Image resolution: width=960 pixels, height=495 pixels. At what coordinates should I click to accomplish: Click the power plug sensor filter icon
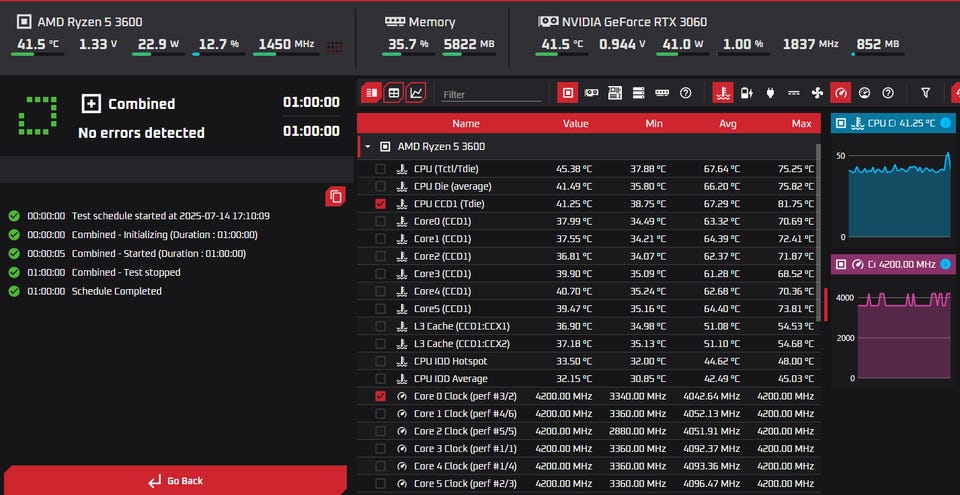[769, 93]
